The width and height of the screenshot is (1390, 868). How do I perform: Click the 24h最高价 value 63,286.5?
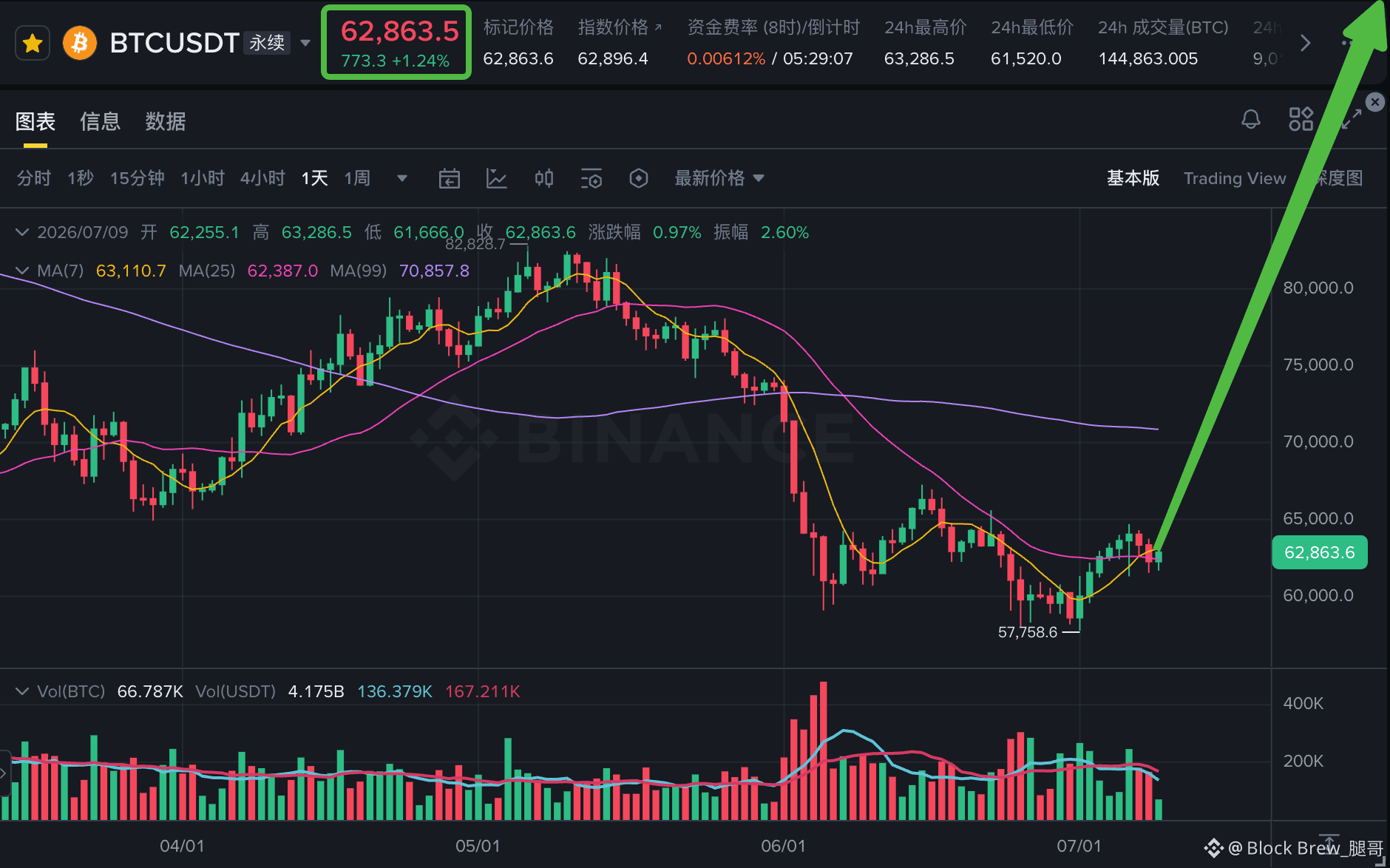point(919,58)
